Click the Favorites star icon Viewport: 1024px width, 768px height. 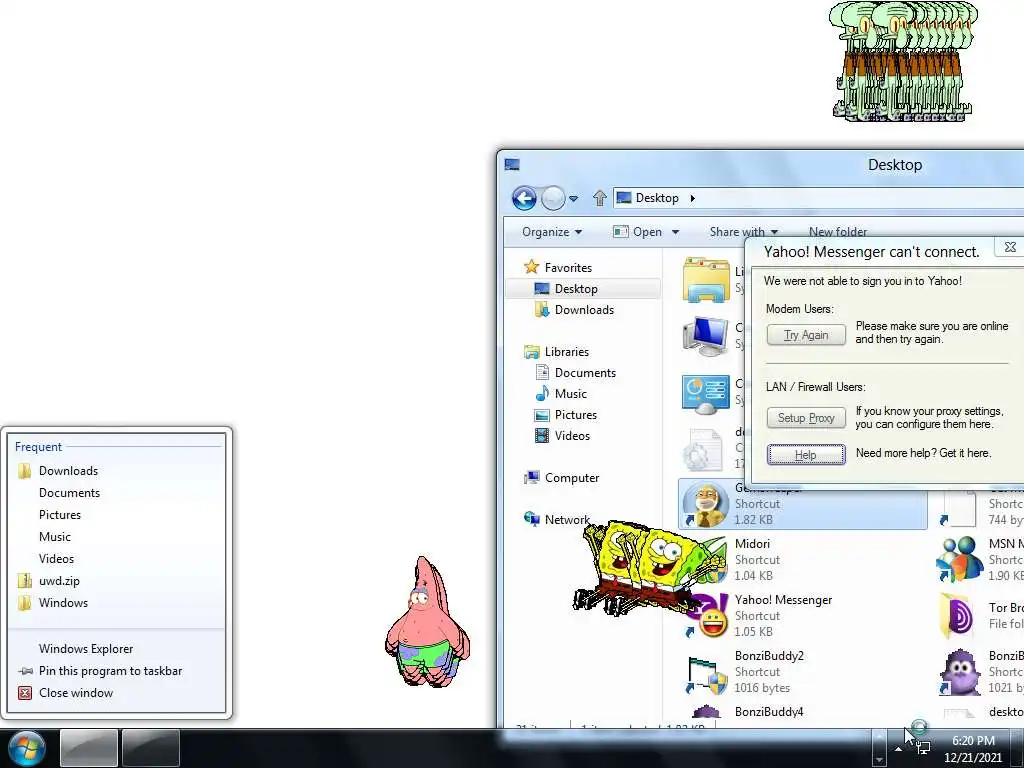click(532, 267)
